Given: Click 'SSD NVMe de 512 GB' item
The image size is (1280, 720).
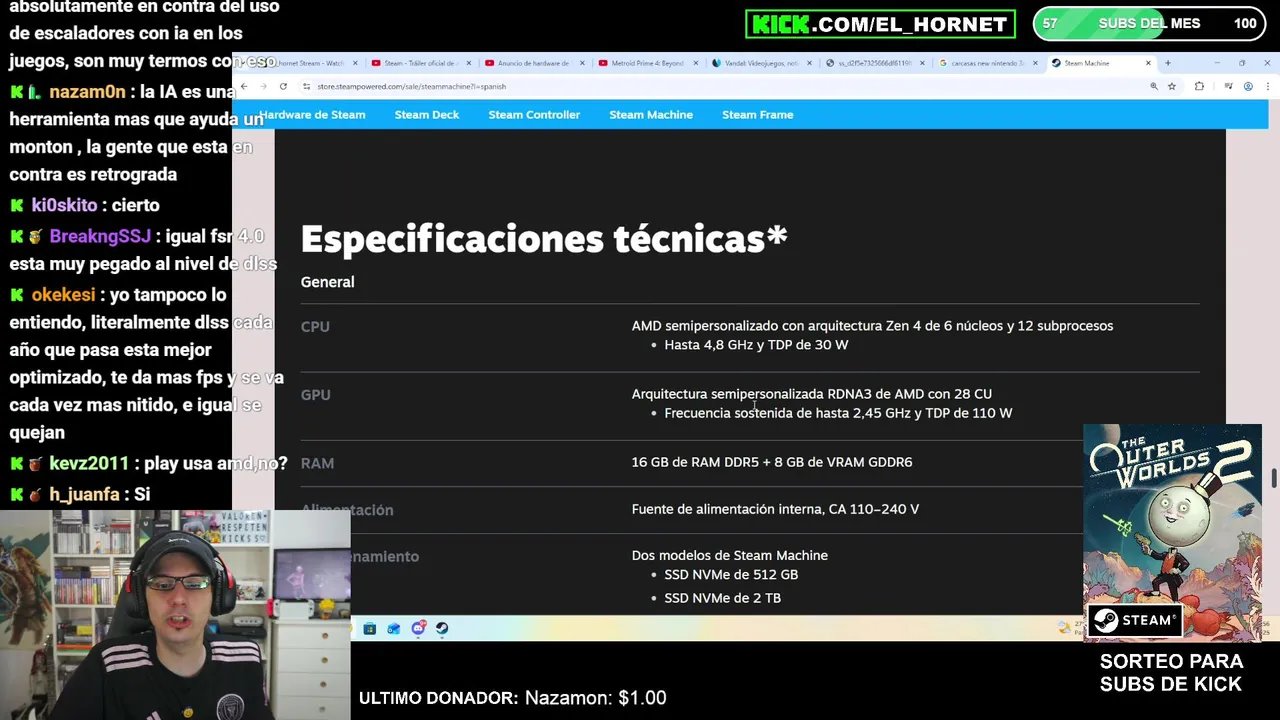Looking at the screenshot, I should click(731, 575).
